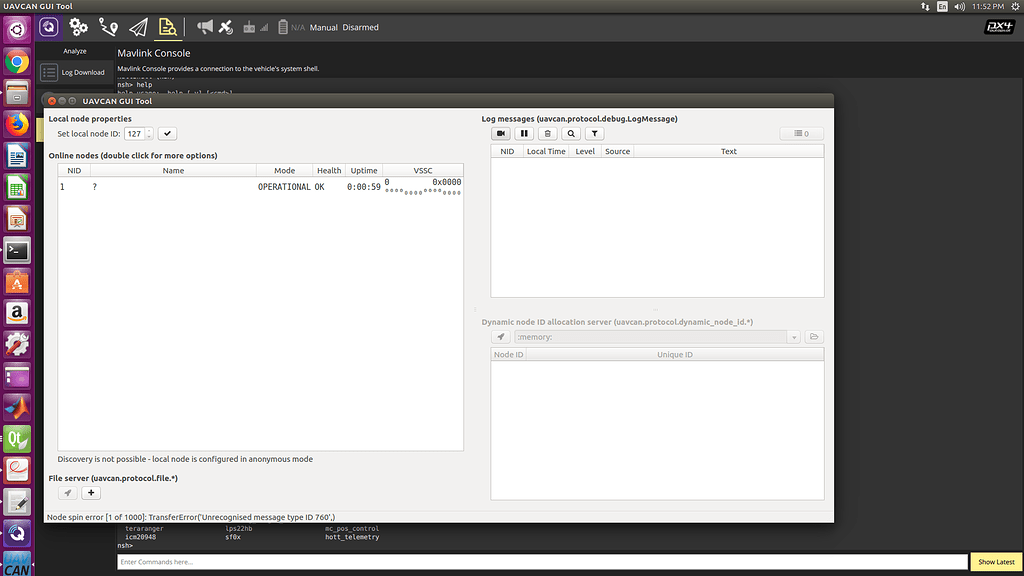Sort log messages by Level column
Image resolution: width=1024 pixels, height=576 pixels.
[x=585, y=152]
